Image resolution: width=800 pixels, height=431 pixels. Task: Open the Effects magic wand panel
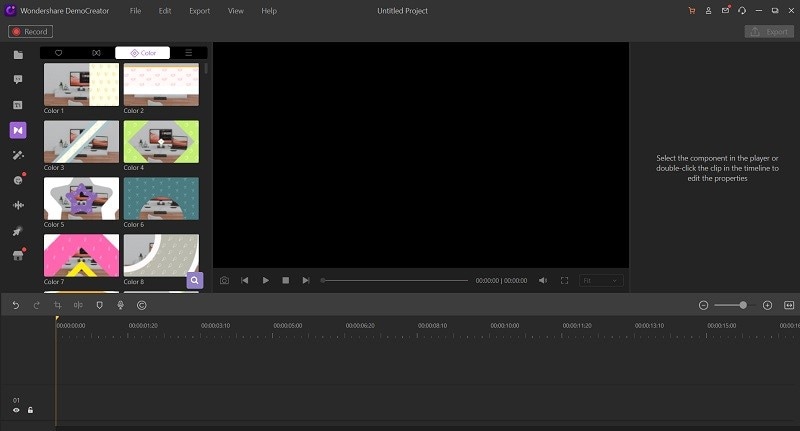[18, 155]
